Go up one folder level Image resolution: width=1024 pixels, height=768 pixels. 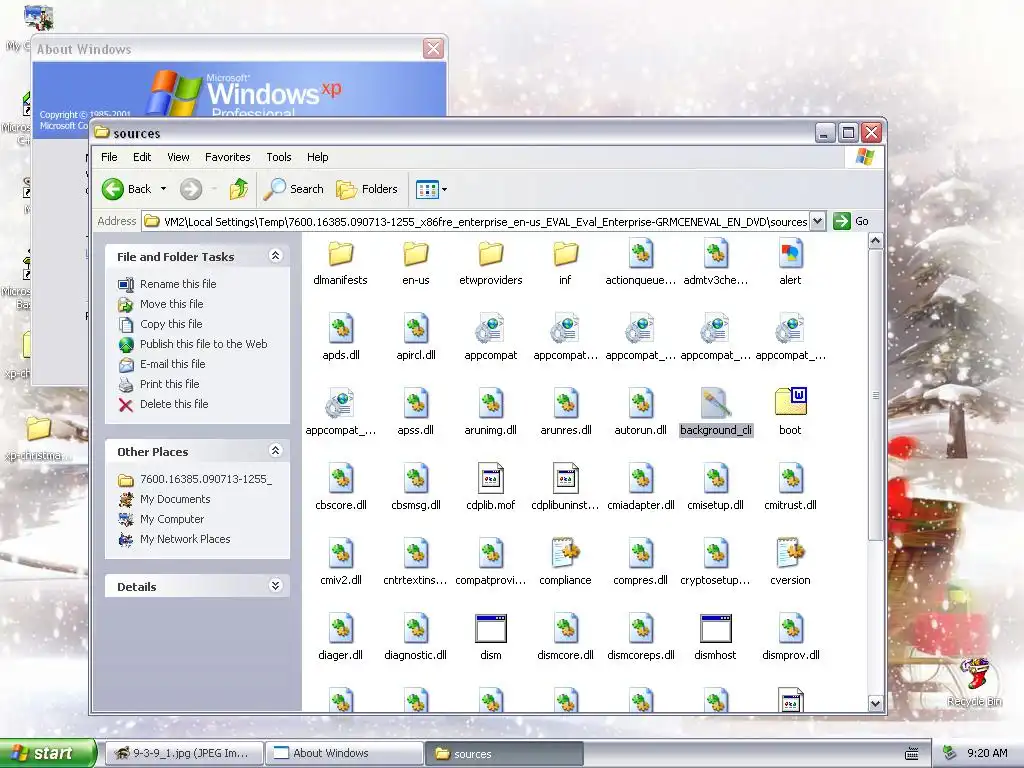click(x=238, y=189)
